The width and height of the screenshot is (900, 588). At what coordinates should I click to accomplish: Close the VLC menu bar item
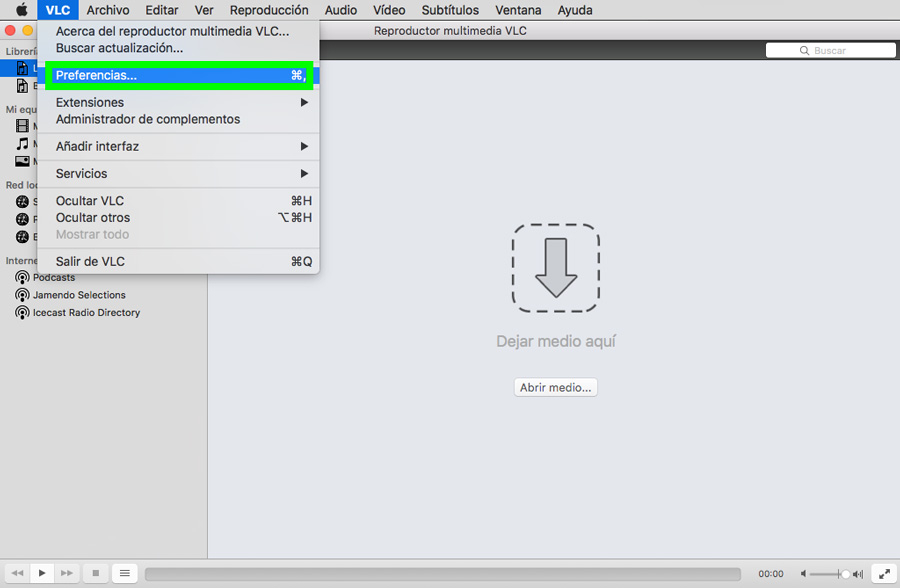[x=57, y=10]
